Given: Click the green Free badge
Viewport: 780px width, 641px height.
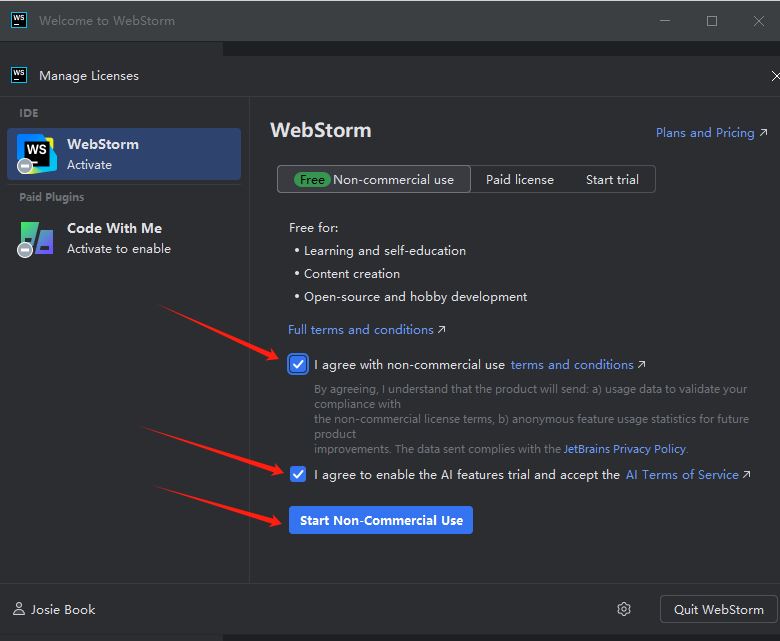Looking at the screenshot, I should [312, 180].
